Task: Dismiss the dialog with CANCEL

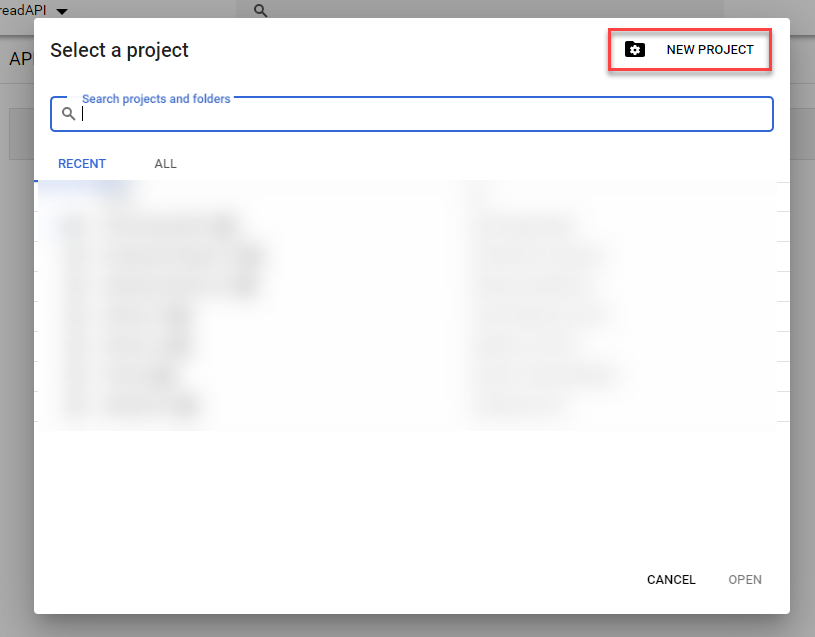Action: (x=671, y=580)
